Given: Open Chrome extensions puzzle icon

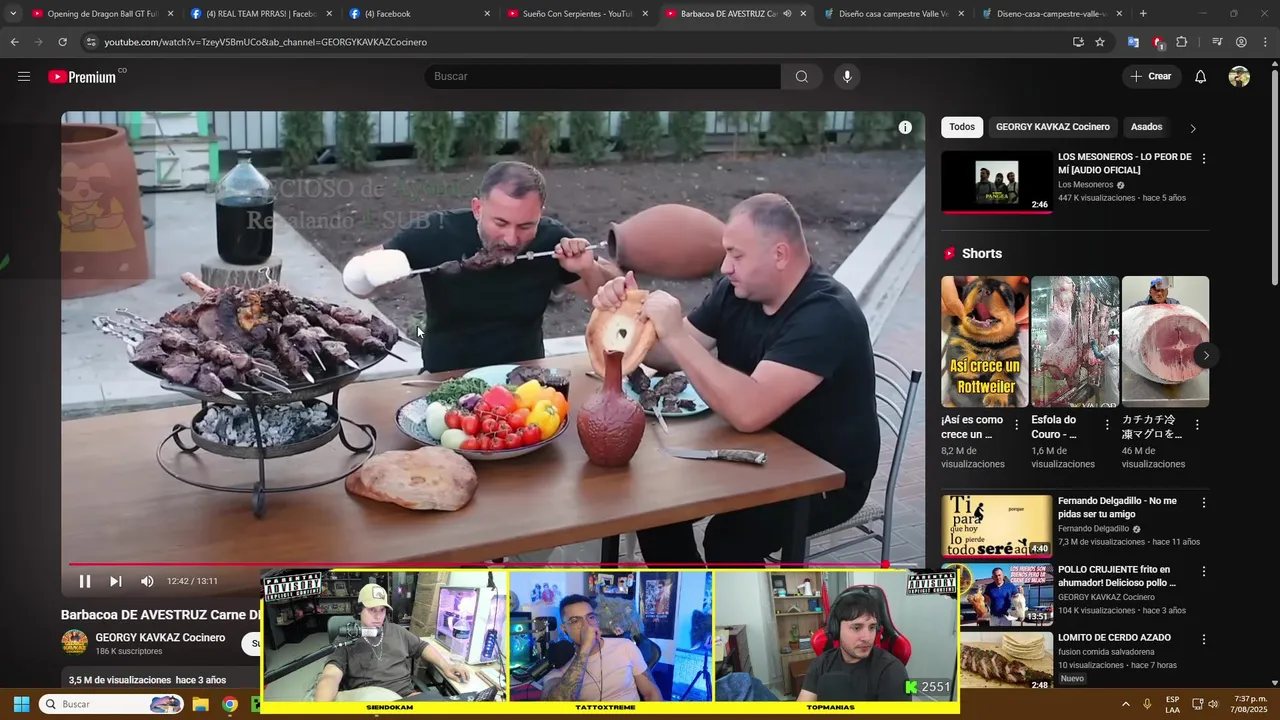Looking at the screenshot, I should point(1182,42).
